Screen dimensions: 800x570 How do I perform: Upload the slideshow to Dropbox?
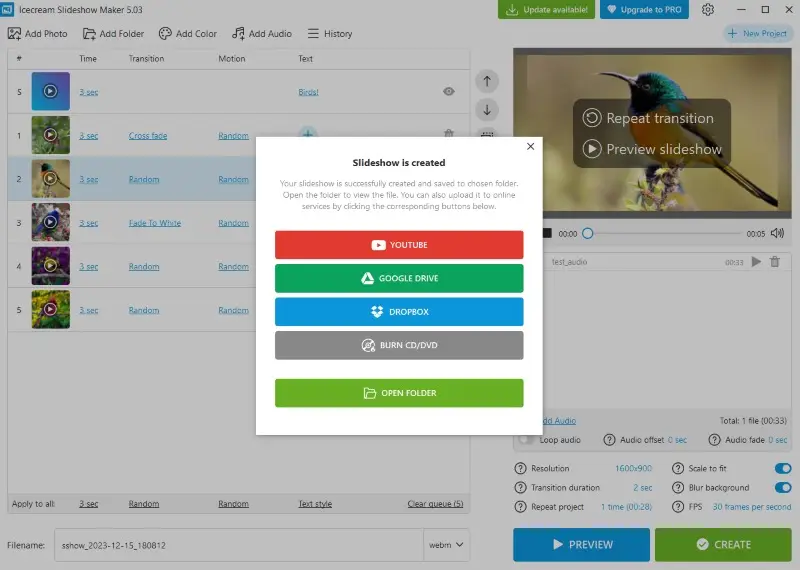[399, 312]
